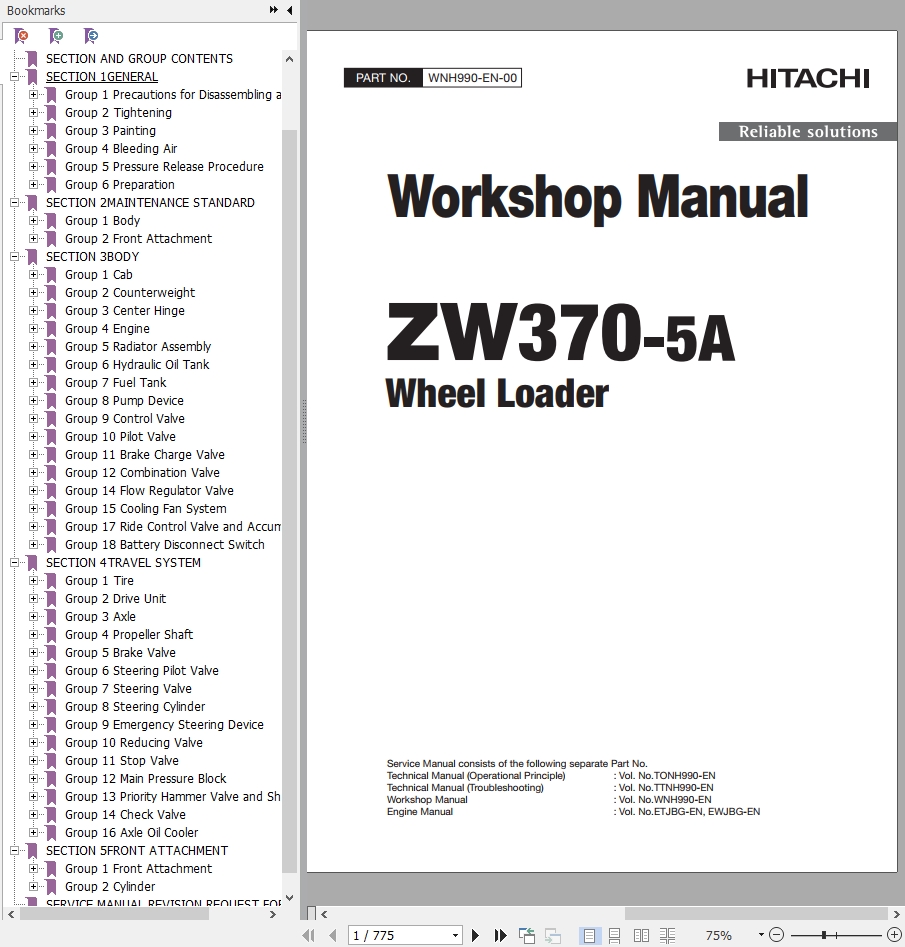Click the zoom slider handle
905x947 pixels.
pos(823,935)
